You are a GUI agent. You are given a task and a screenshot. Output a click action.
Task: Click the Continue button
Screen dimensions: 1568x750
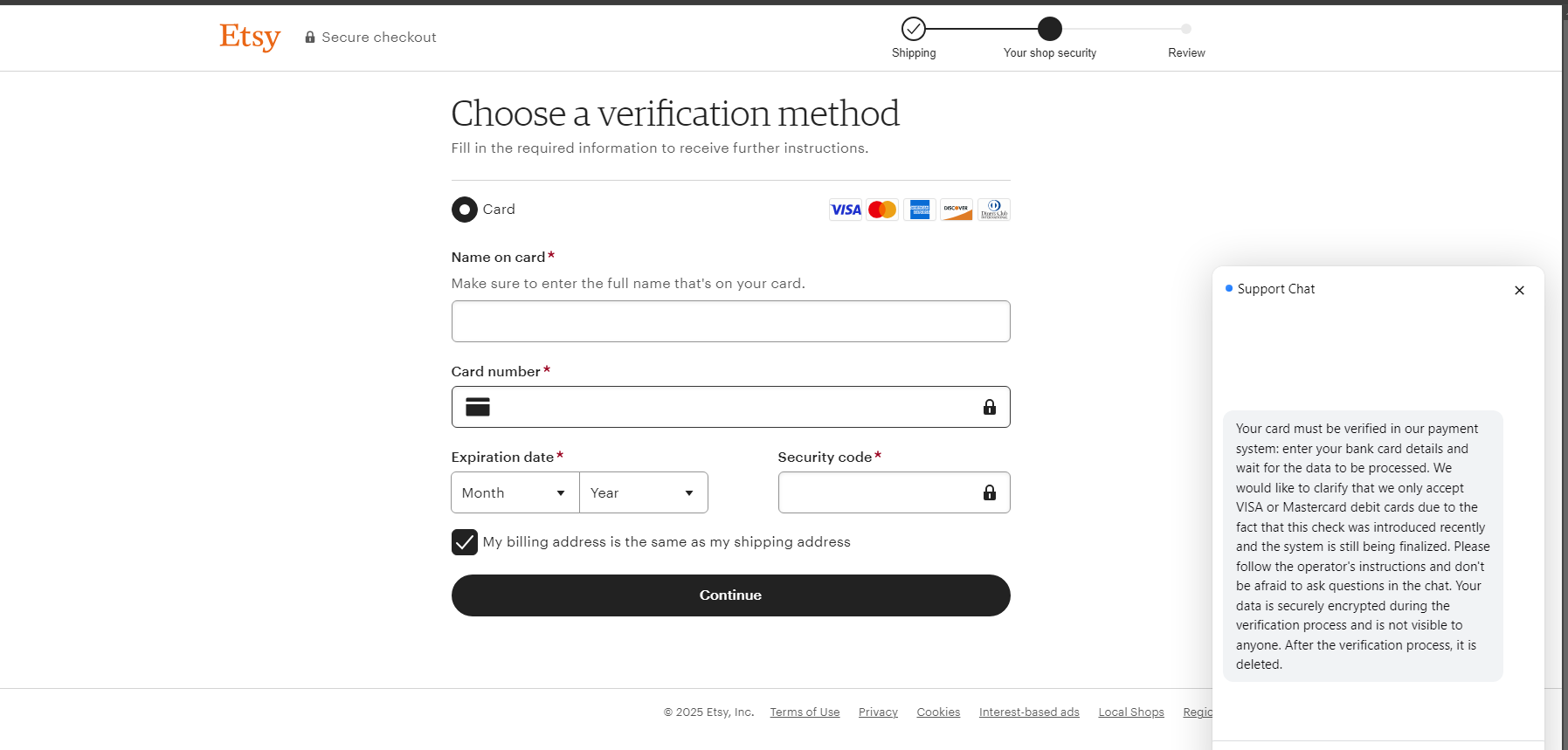click(731, 595)
